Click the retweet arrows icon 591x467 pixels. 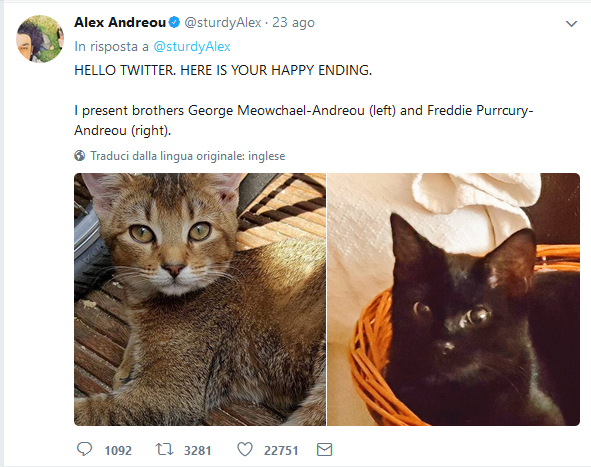click(164, 449)
